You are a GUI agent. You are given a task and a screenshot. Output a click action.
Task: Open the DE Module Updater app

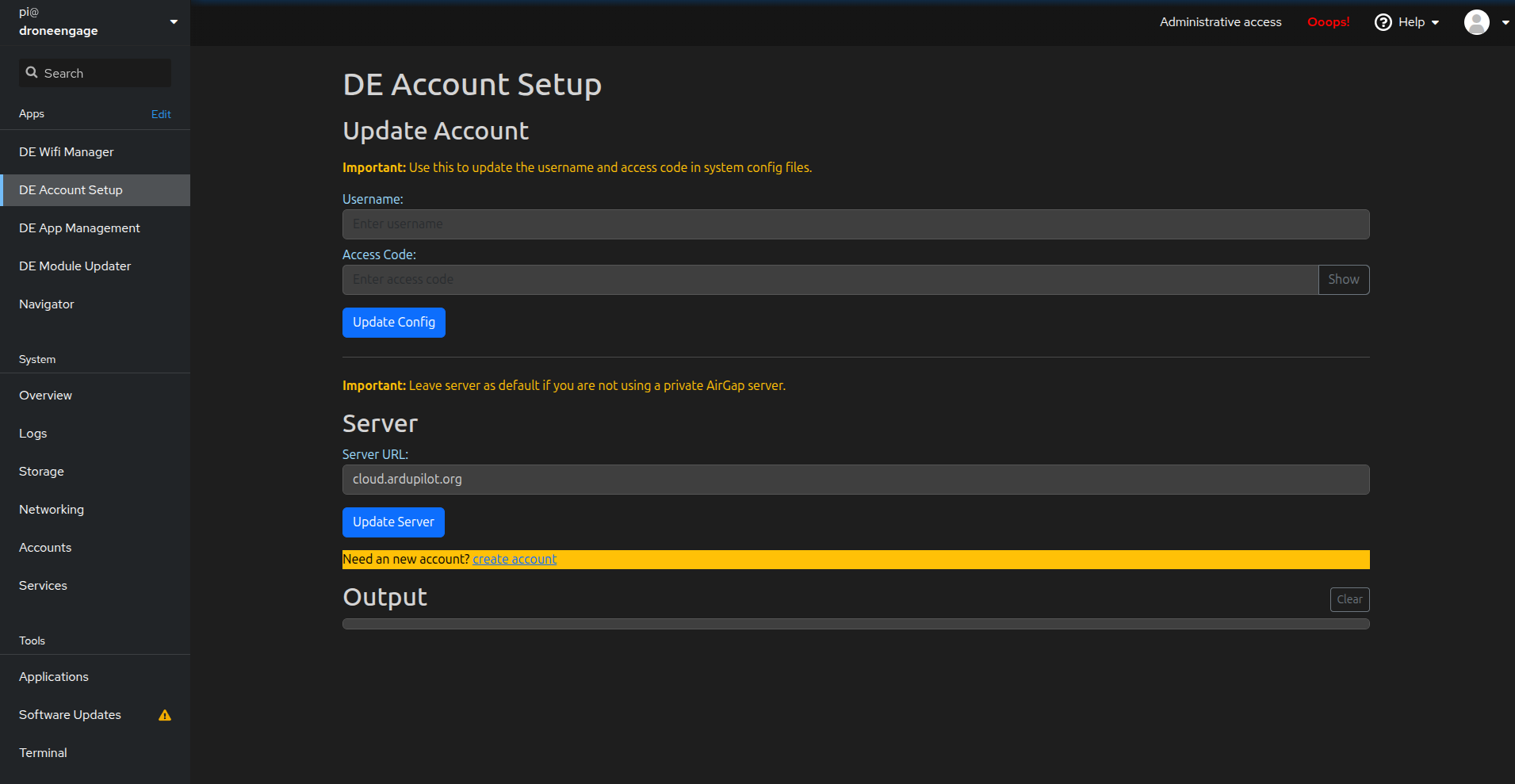pyautogui.click(x=75, y=266)
